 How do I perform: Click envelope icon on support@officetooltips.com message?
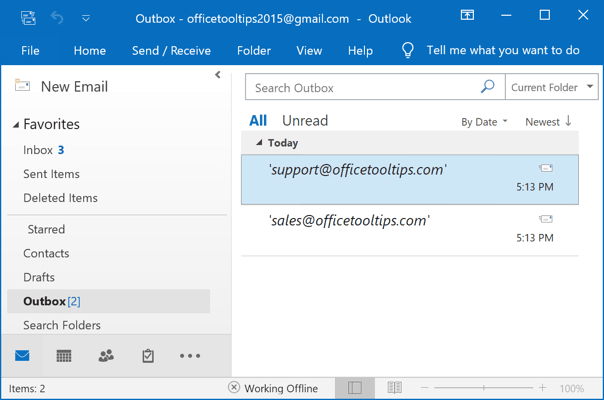(x=546, y=168)
